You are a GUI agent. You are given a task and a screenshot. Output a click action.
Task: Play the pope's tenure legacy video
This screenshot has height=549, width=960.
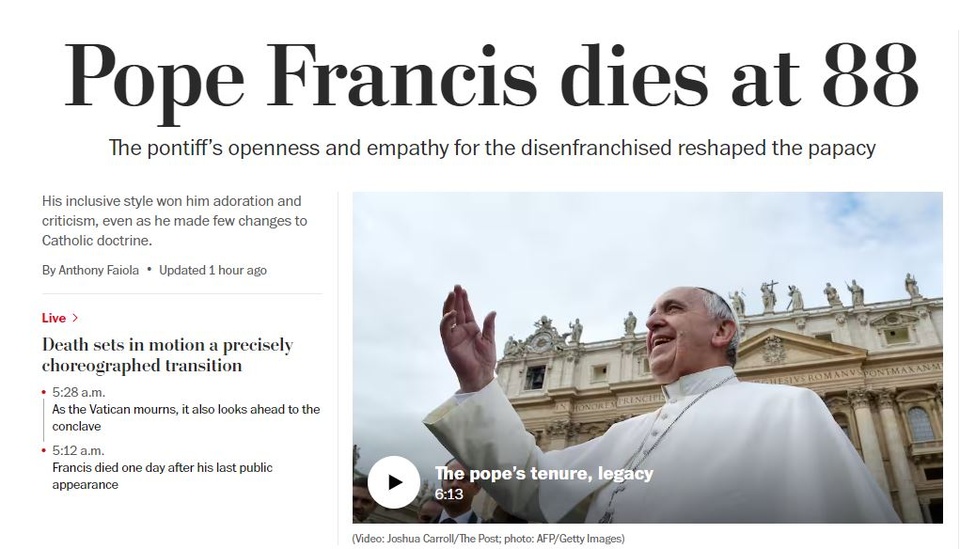(x=393, y=482)
